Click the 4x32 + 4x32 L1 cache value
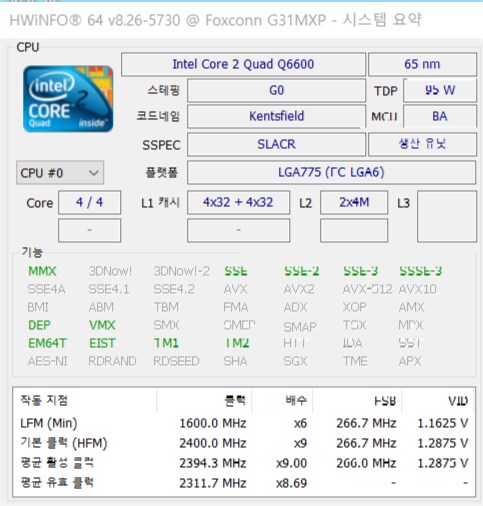The image size is (483, 506). point(238,202)
